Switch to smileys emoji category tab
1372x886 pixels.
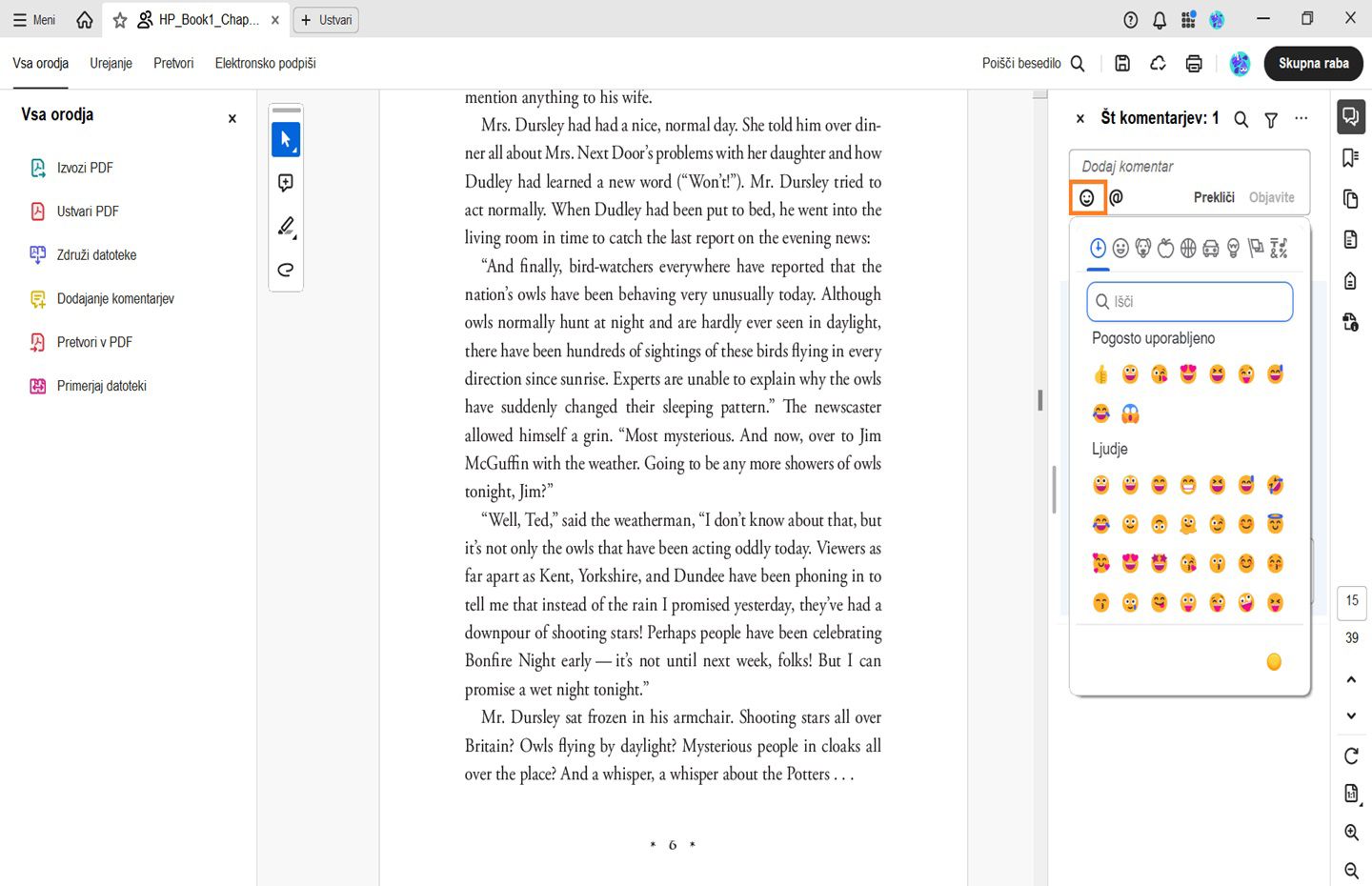pos(1120,249)
